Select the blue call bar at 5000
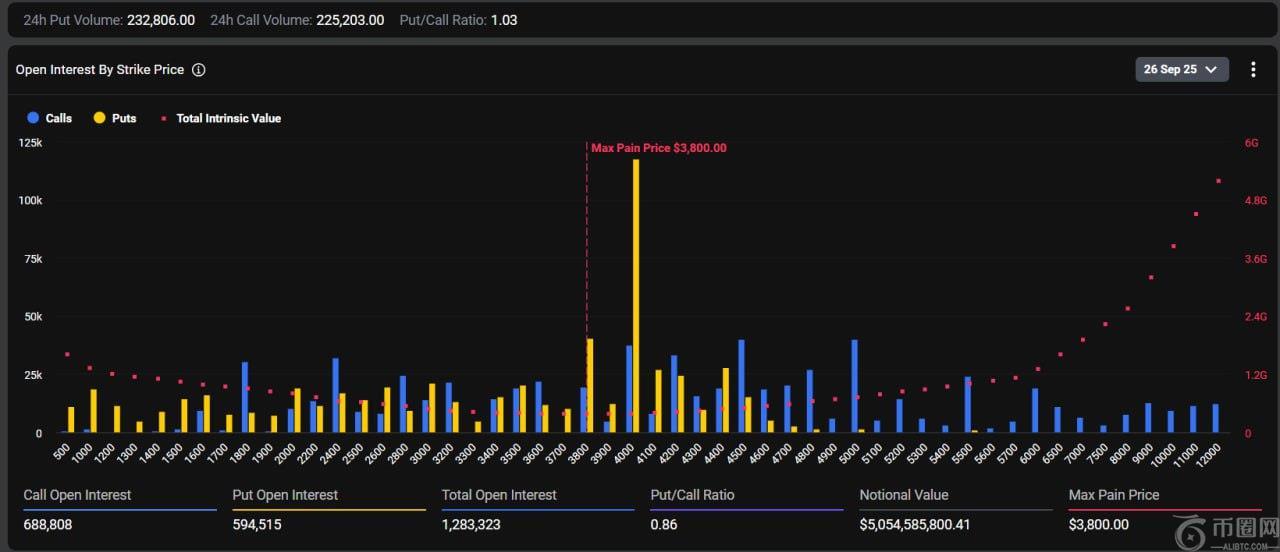Image resolution: width=1280 pixels, height=552 pixels. tap(854, 386)
